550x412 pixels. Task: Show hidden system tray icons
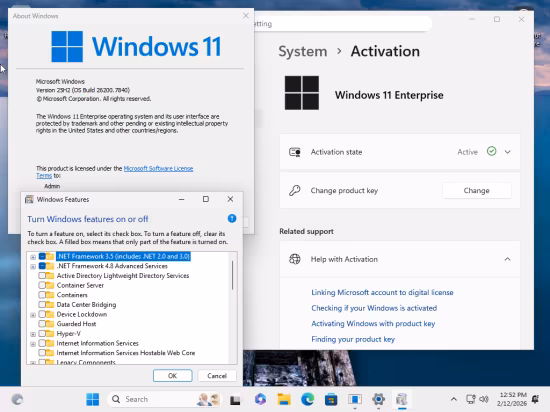tap(454, 399)
